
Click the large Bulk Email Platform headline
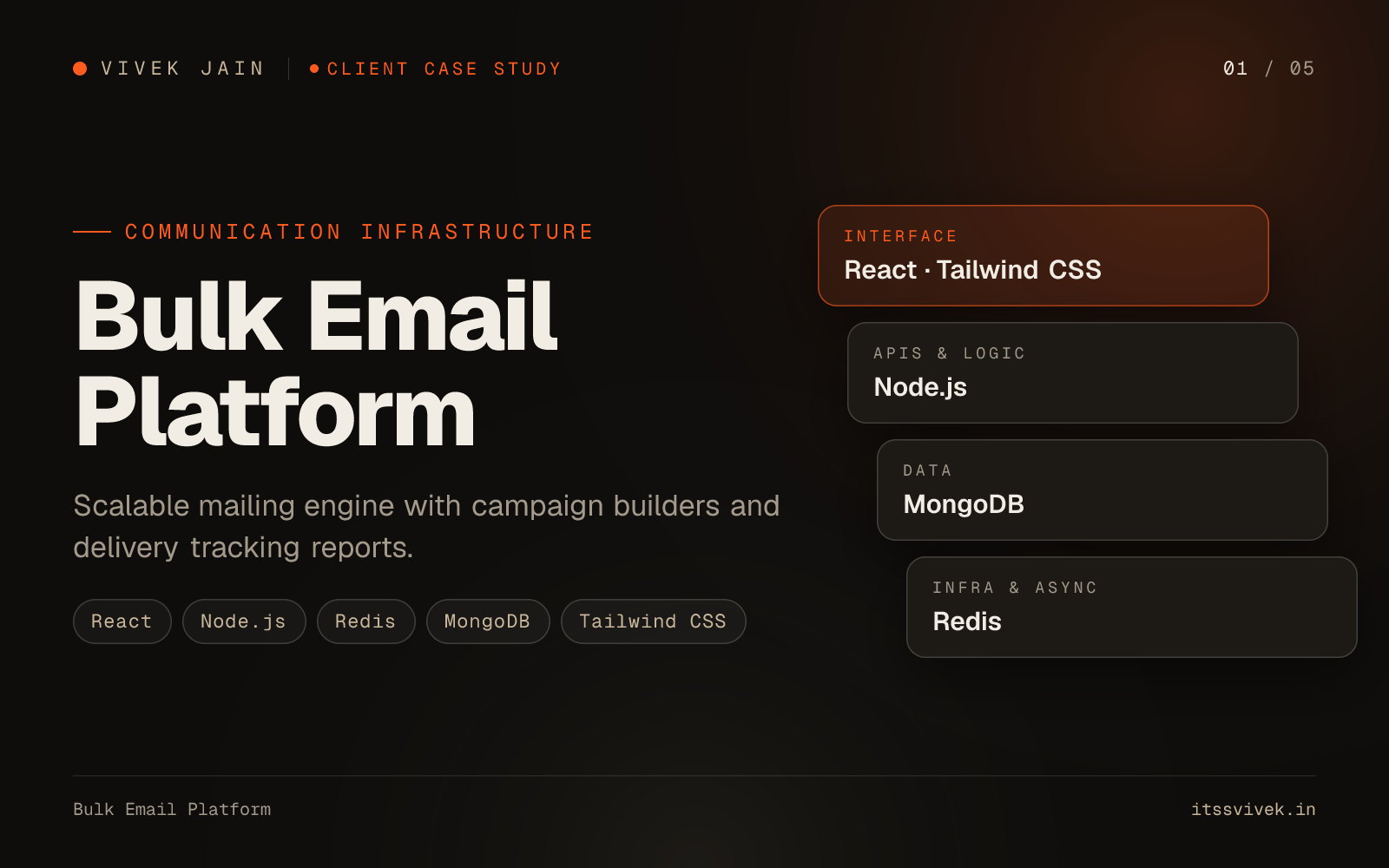click(x=317, y=365)
